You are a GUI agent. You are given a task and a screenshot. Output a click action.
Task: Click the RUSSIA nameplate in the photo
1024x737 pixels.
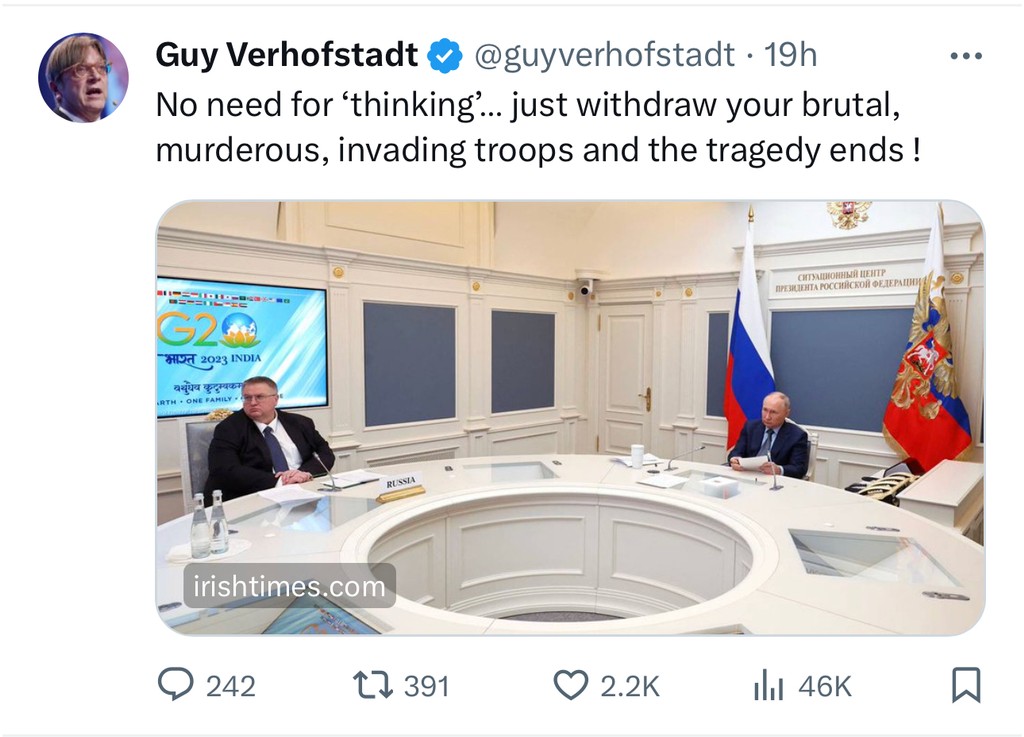tap(400, 485)
